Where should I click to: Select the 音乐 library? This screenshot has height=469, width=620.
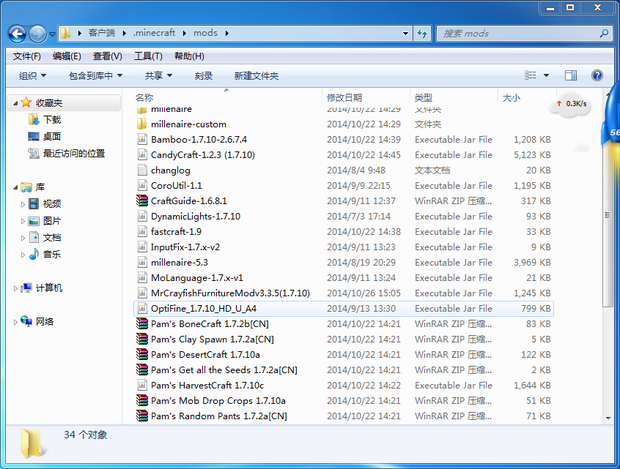tap(45, 254)
